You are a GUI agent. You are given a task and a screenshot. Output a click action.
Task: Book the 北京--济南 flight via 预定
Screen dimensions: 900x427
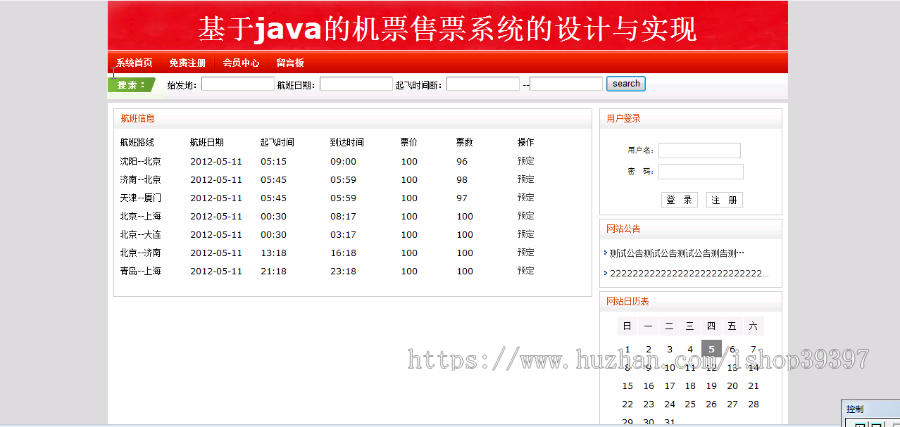tap(526, 253)
